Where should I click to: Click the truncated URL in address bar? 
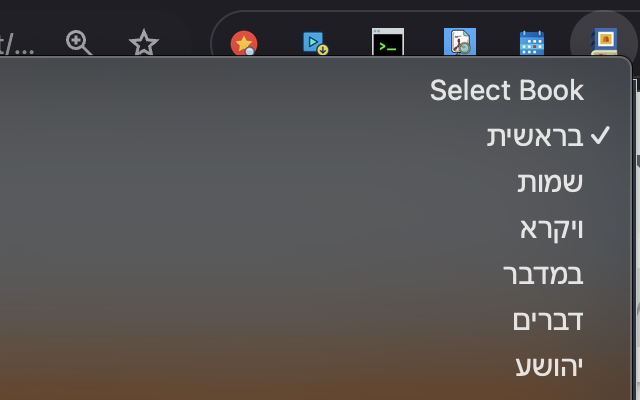click(16, 44)
